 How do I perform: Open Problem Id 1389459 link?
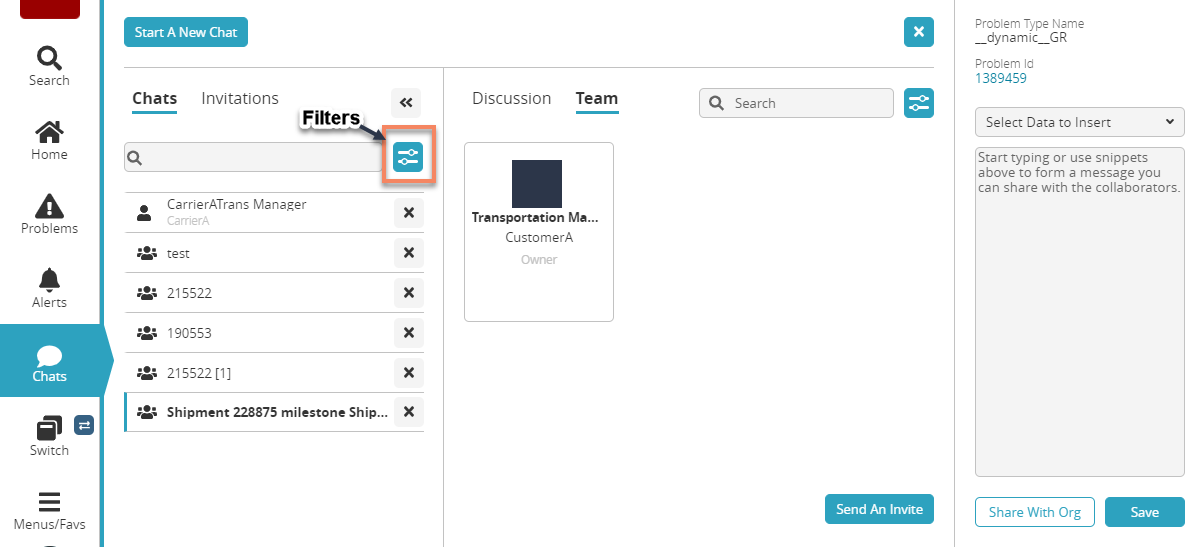tap(1000, 78)
